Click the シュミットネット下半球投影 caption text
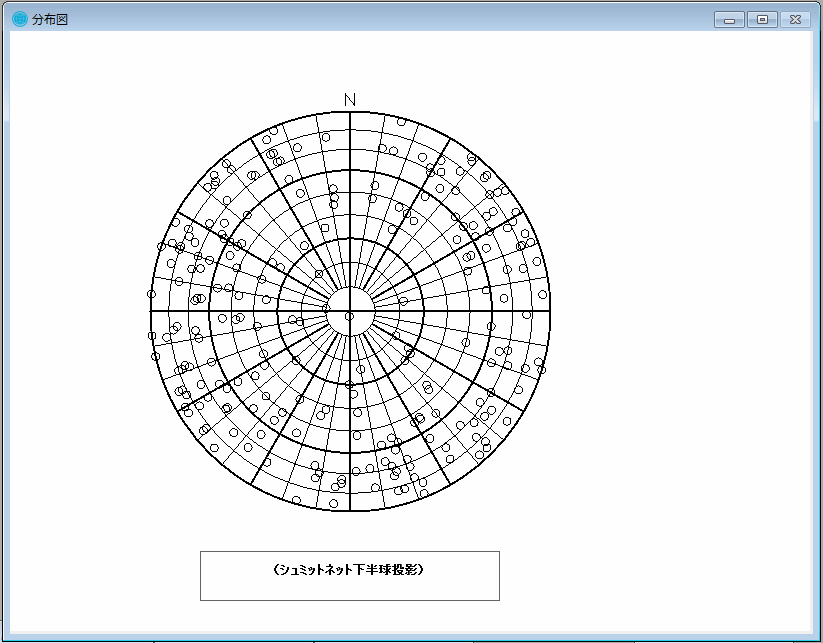Viewport: 823px width, 643px height. pyautogui.click(x=349, y=569)
